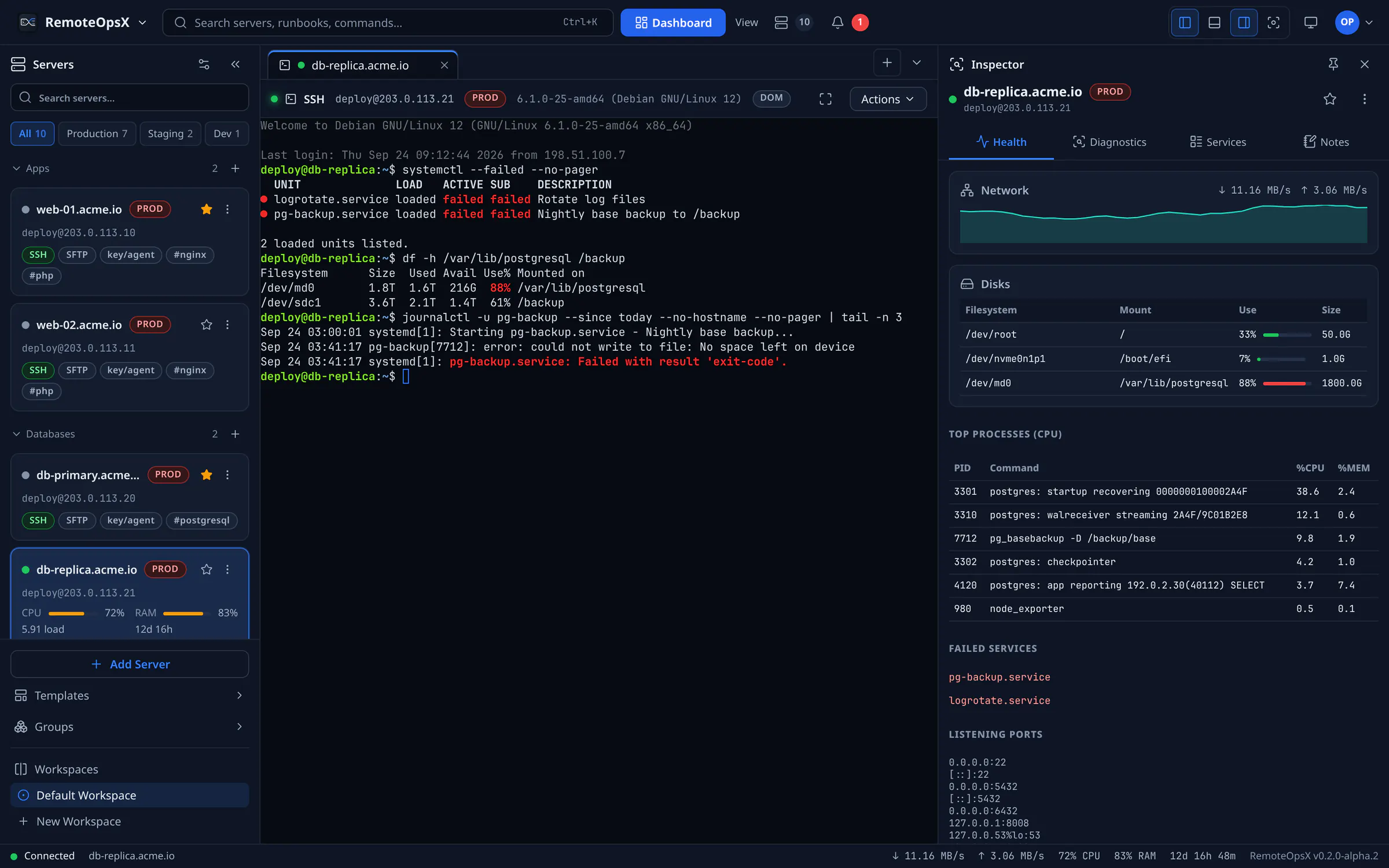Click the /dev/root disk usage bar
This screenshot has width=1389, height=868.
point(1286,335)
